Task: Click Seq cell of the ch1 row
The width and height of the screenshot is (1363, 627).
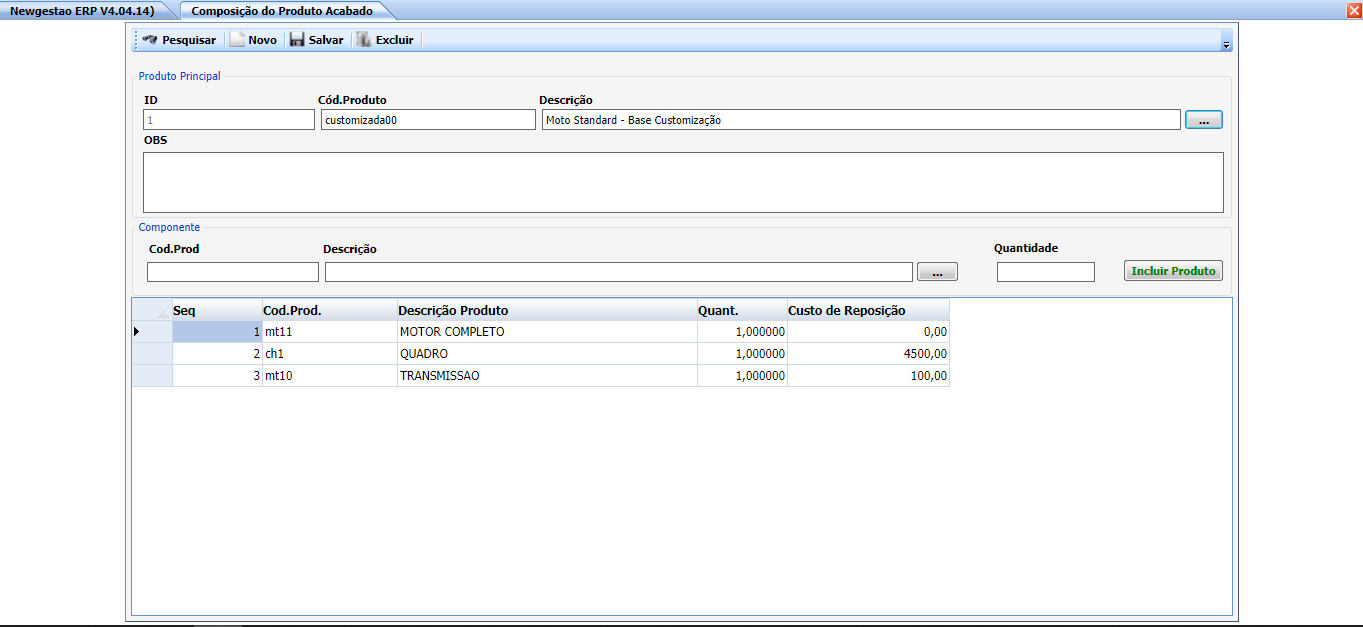Action: pyautogui.click(x=217, y=353)
